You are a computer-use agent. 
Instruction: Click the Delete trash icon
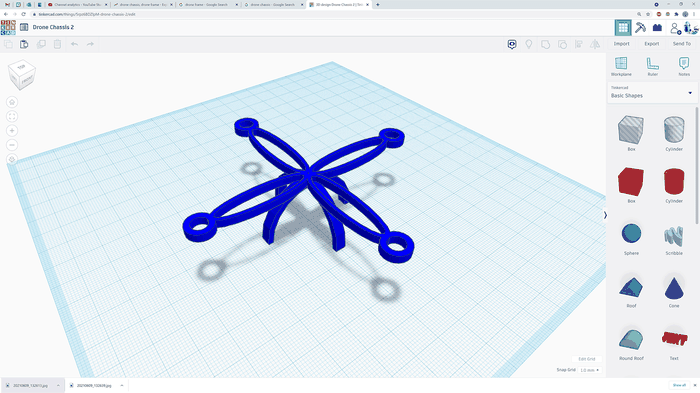pyautogui.click(x=57, y=44)
